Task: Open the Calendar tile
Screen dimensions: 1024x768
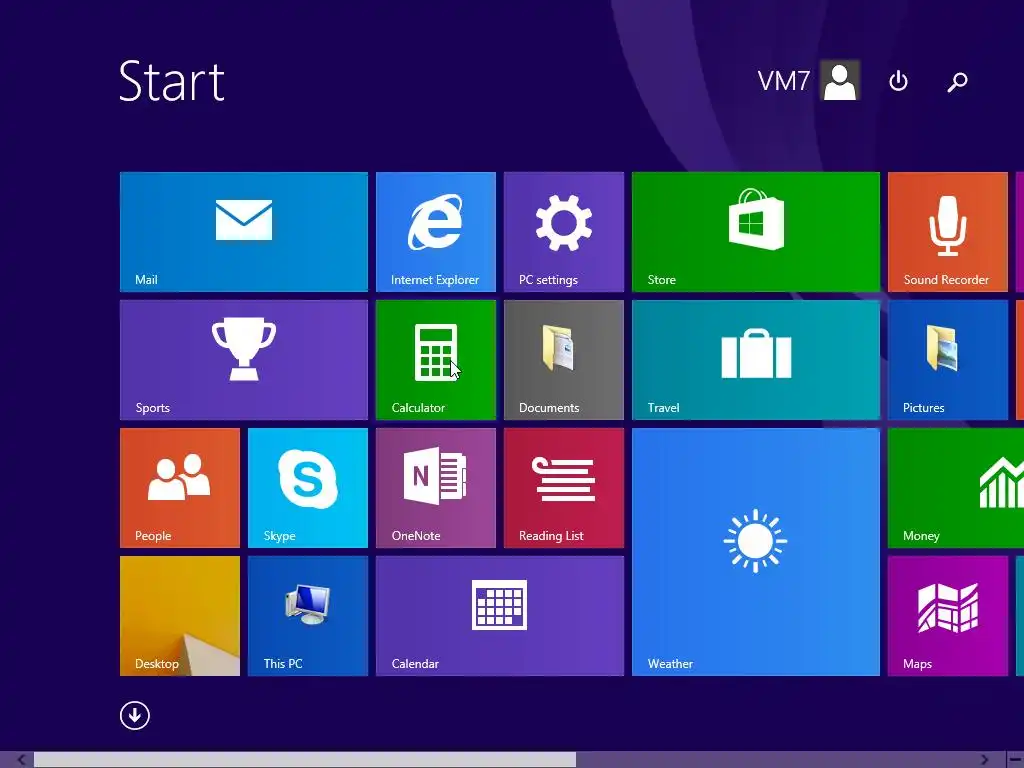Action: [x=500, y=616]
